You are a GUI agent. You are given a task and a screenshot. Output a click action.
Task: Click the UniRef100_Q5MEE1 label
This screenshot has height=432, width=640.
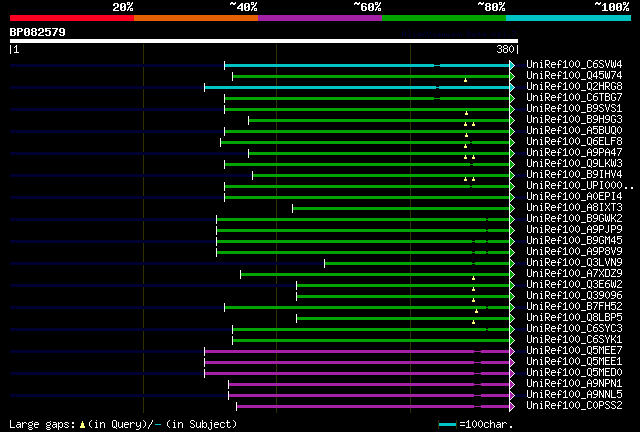coord(574,362)
